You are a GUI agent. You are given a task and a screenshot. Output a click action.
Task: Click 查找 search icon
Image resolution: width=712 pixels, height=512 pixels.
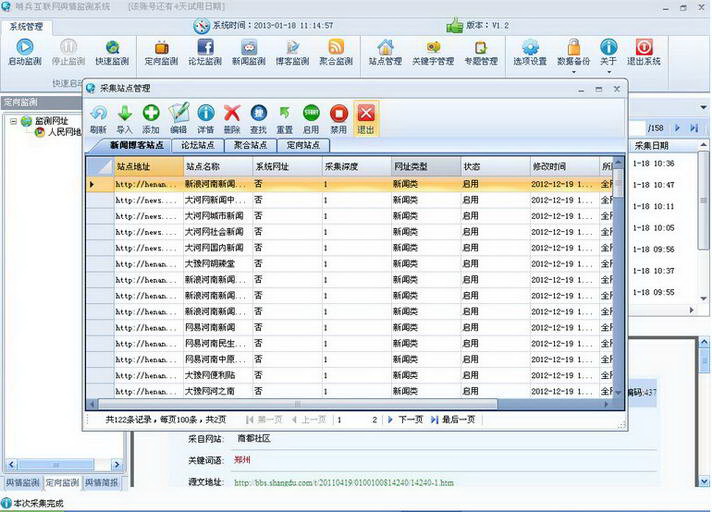(x=258, y=119)
